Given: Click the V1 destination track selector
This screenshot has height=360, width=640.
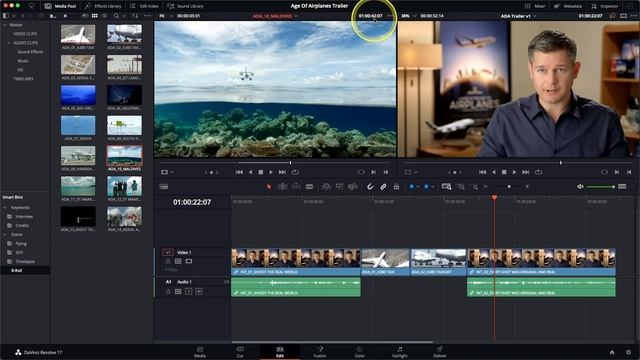Looking at the screenshot, I should (168, 252).
